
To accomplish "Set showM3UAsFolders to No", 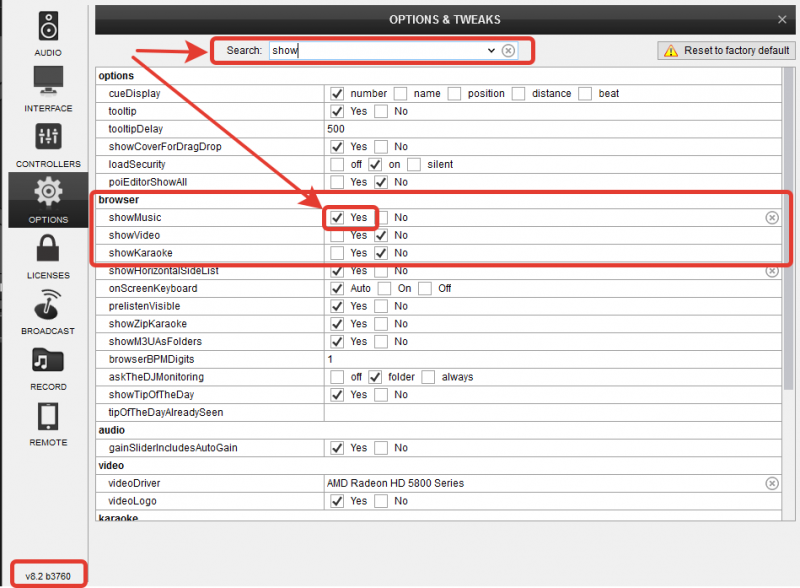I will point(381,341).
